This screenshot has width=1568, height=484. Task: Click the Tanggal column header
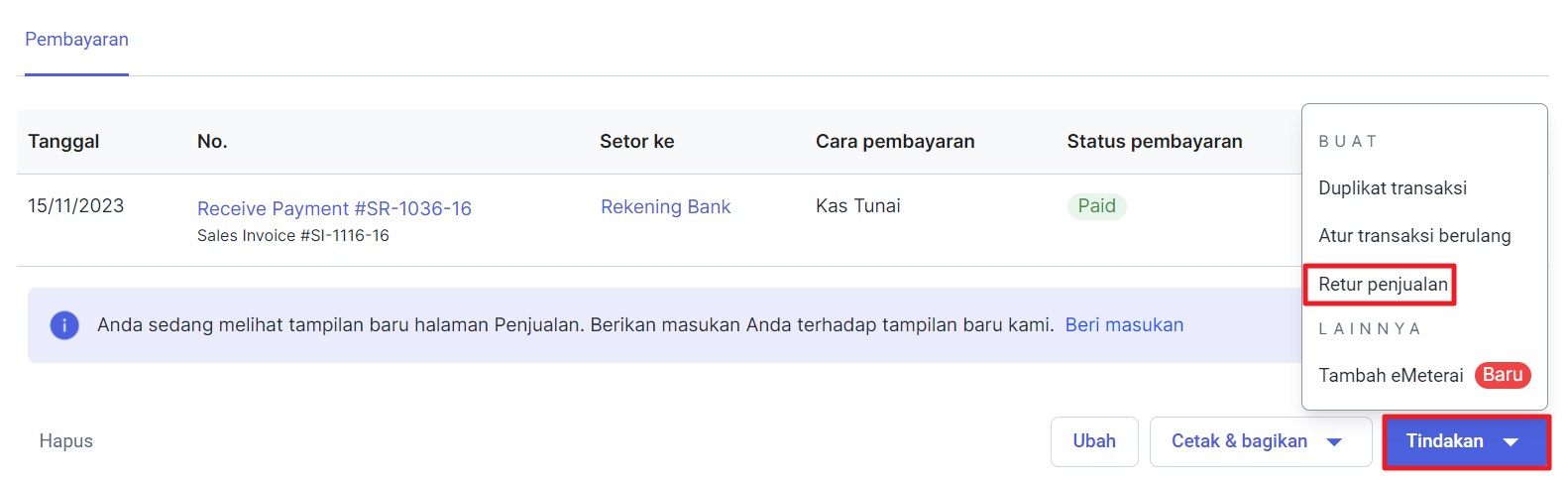(63, 142)
